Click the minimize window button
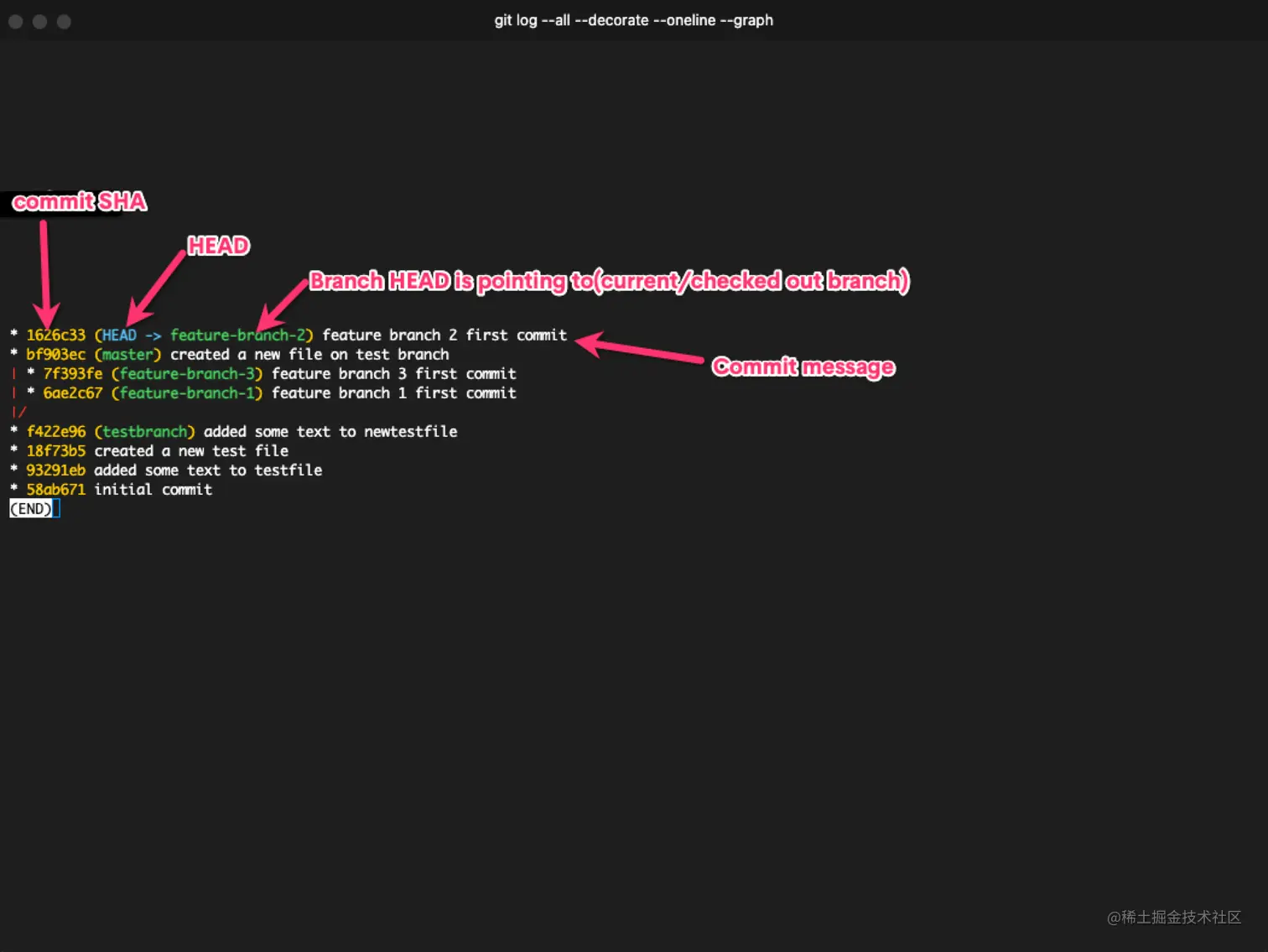 (39, 22)
